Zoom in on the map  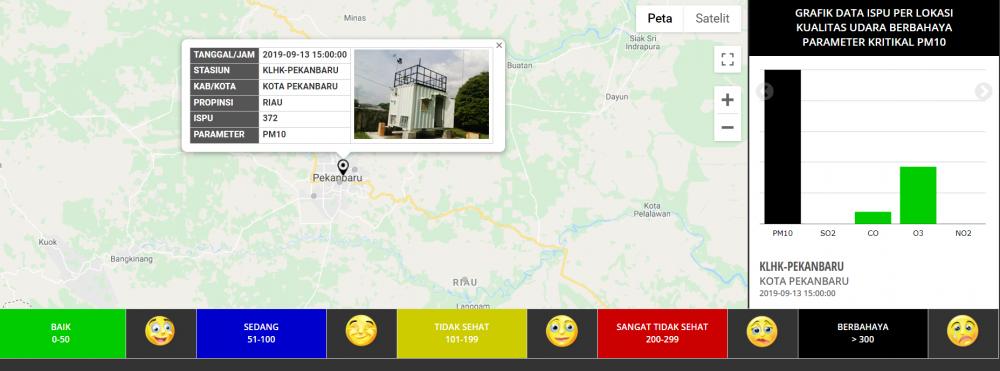[x=728, y=100]
